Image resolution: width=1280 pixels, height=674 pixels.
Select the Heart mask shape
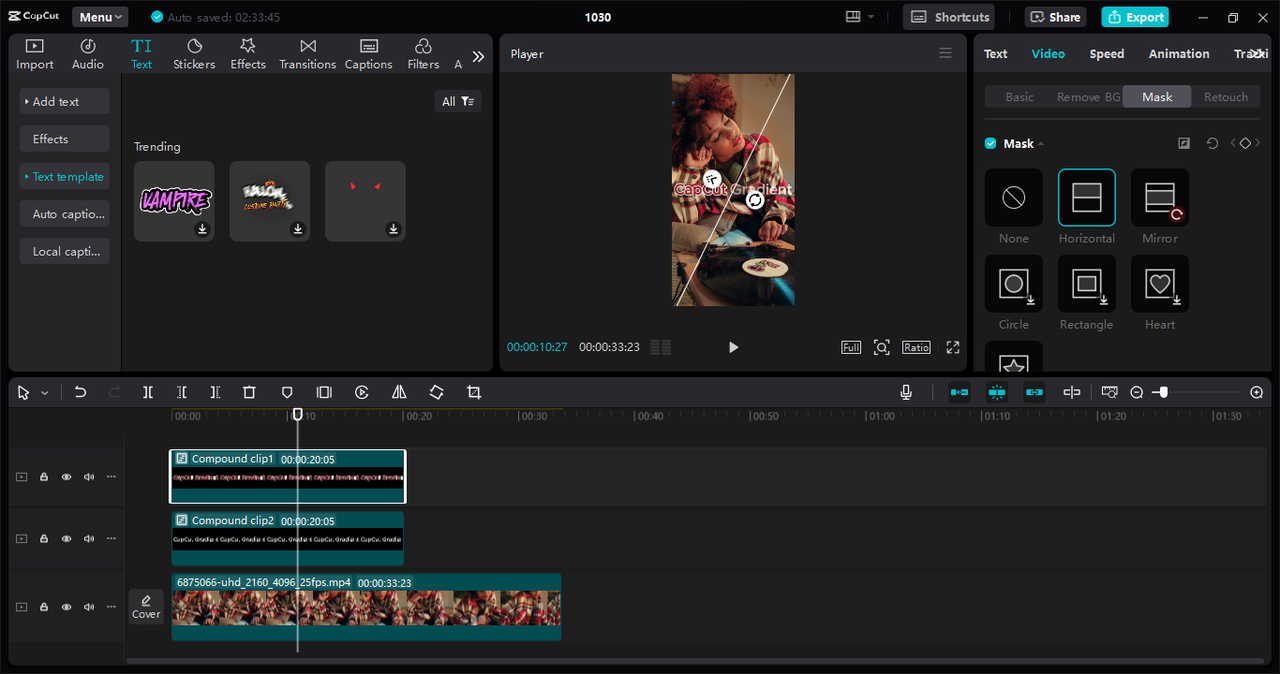tap(1160, 285)
